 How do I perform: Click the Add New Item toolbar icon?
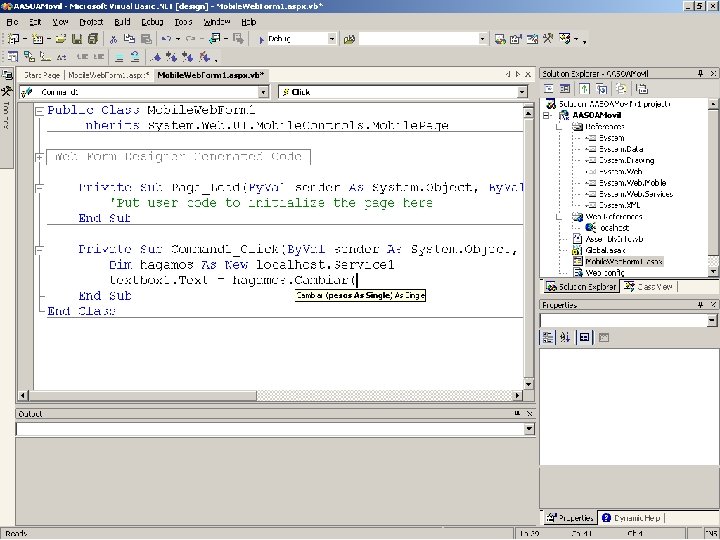coord(37,39)
